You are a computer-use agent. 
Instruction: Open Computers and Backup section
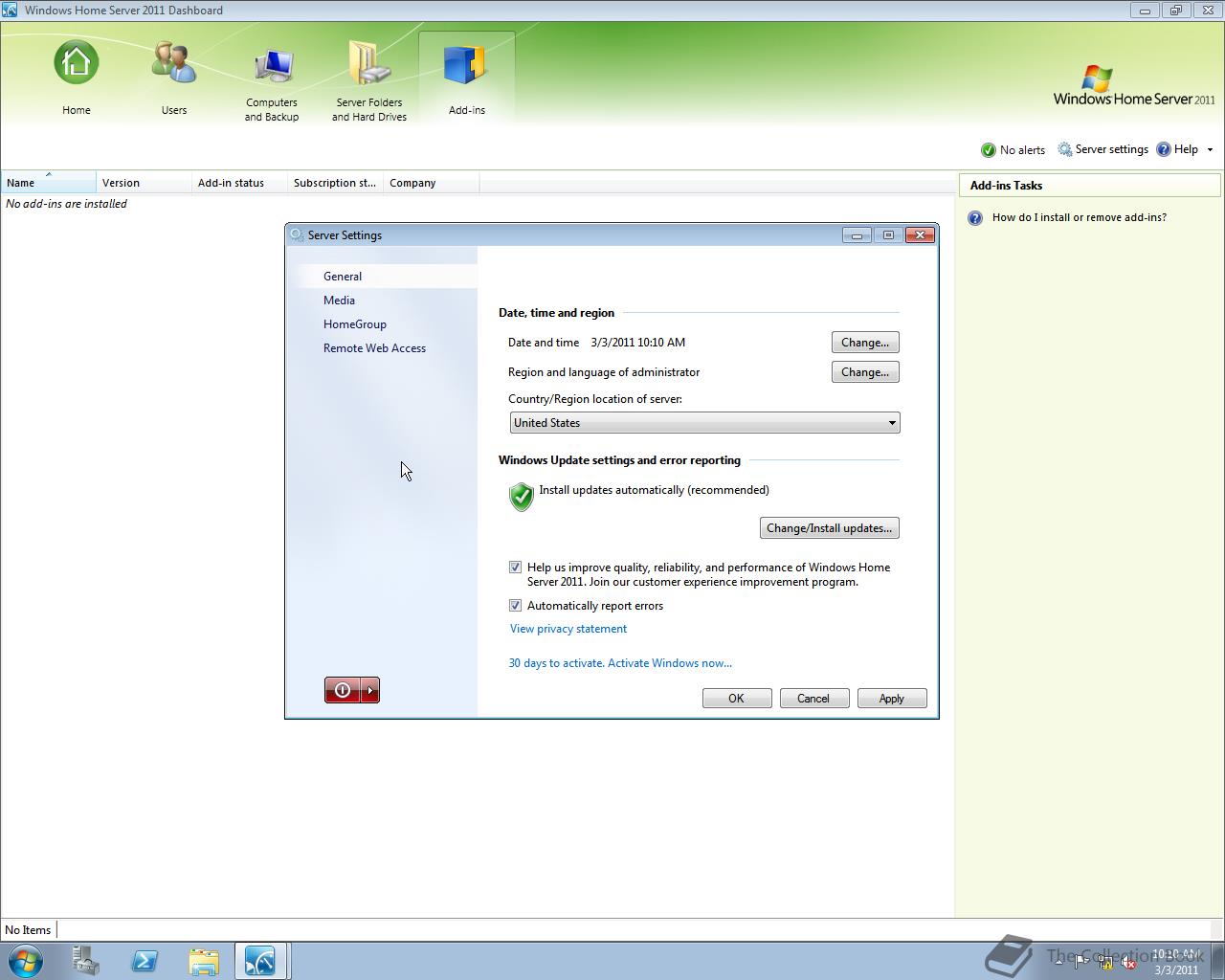coord(272,82)
